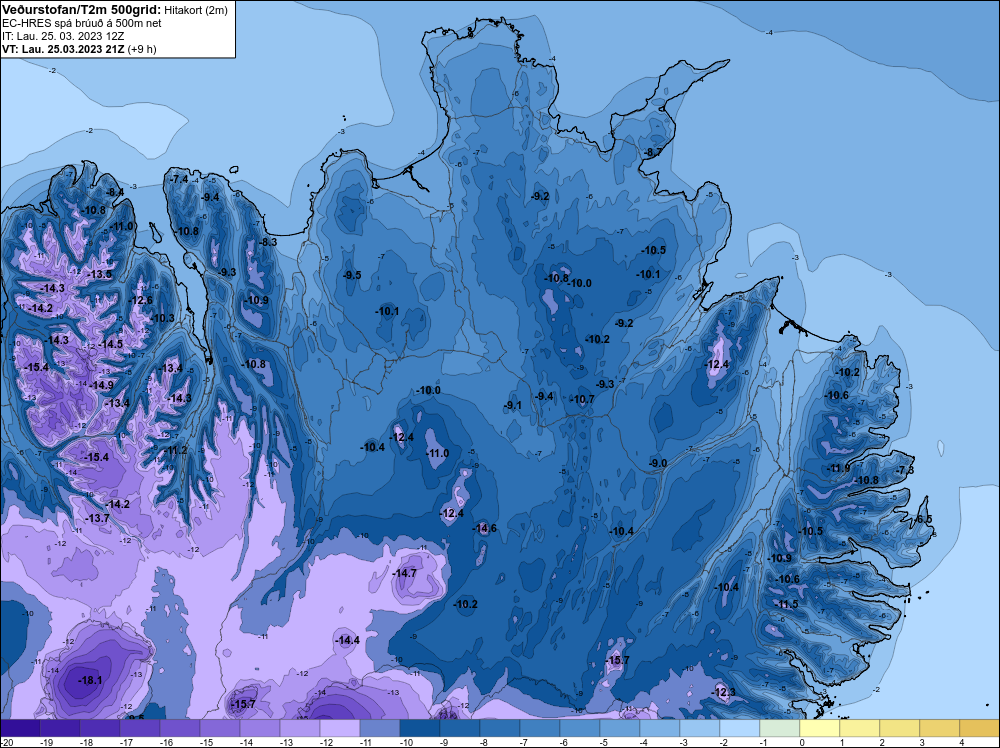This screenshot has width=1000, height=748.
Task: Click the -13.7 temperature label
Action: (x=96, y=519)
